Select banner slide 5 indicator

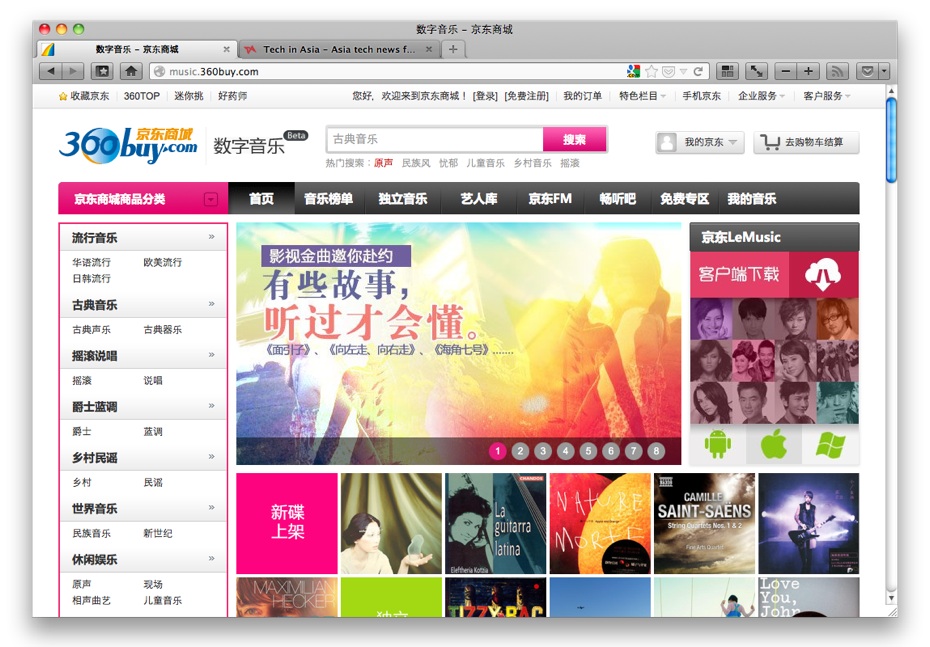pos(588,451)
